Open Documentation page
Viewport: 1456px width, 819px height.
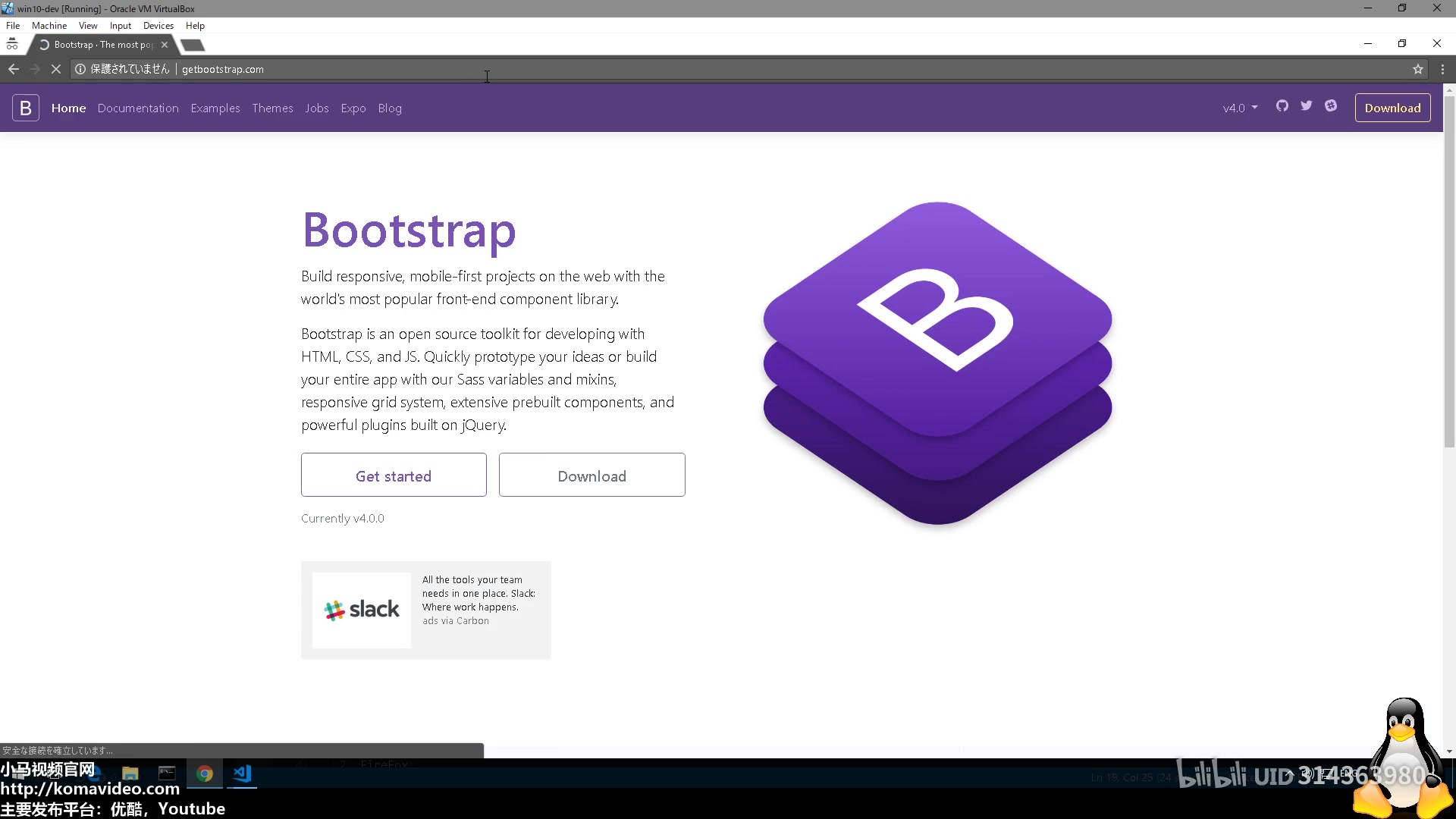138,108
